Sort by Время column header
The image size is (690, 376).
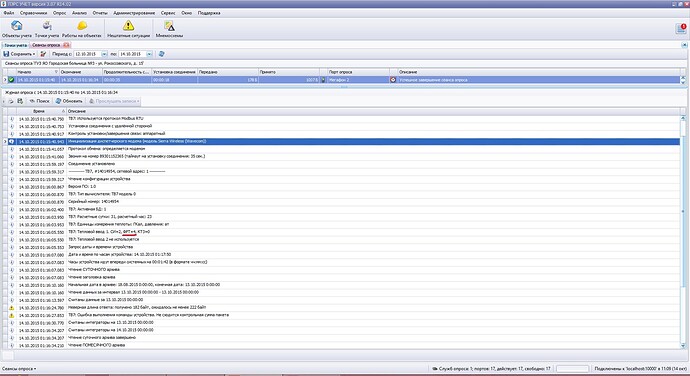click(x=41, y=111)
